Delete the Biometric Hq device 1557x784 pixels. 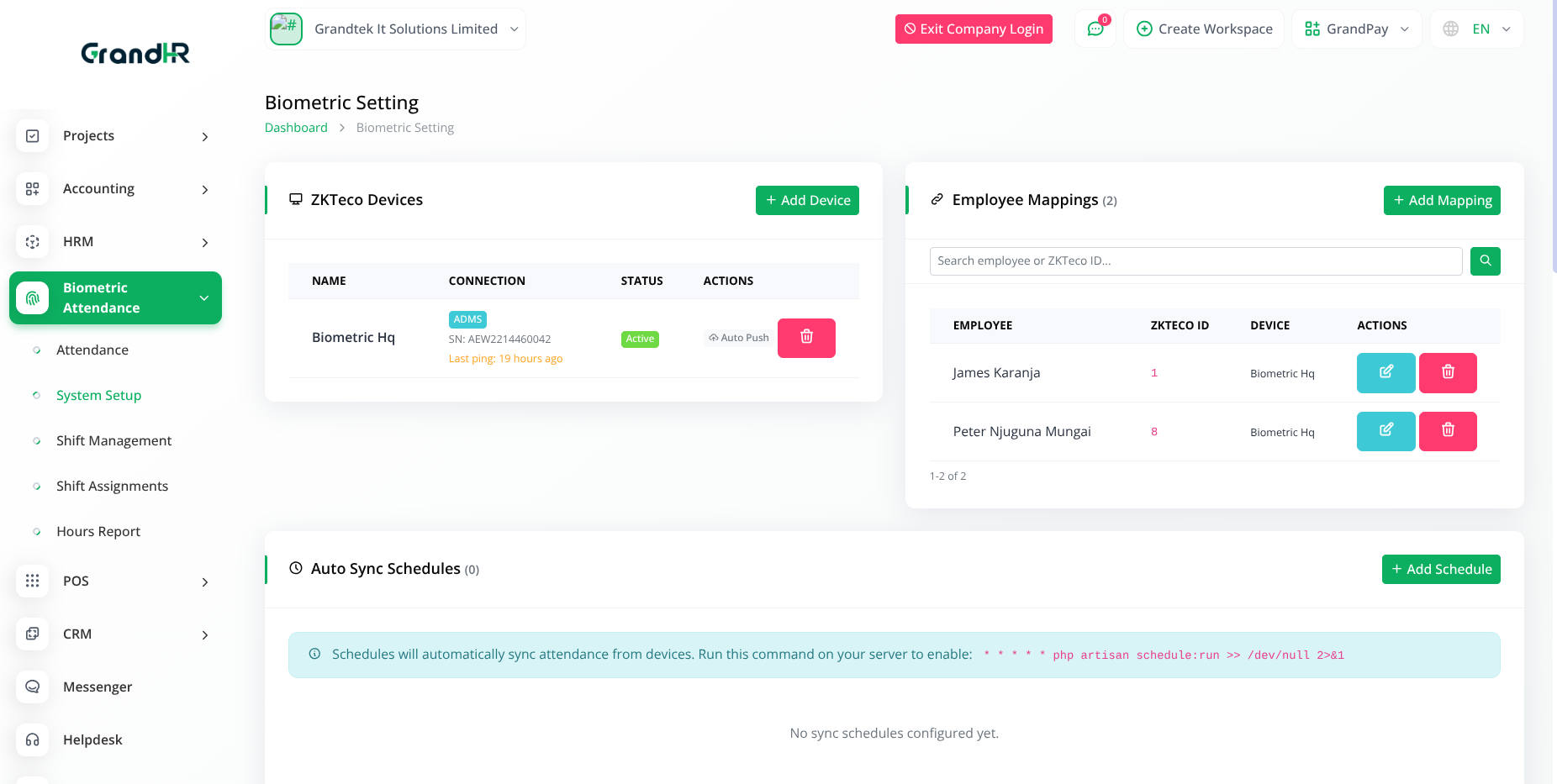pyautogui.click(x=805, y=338)
